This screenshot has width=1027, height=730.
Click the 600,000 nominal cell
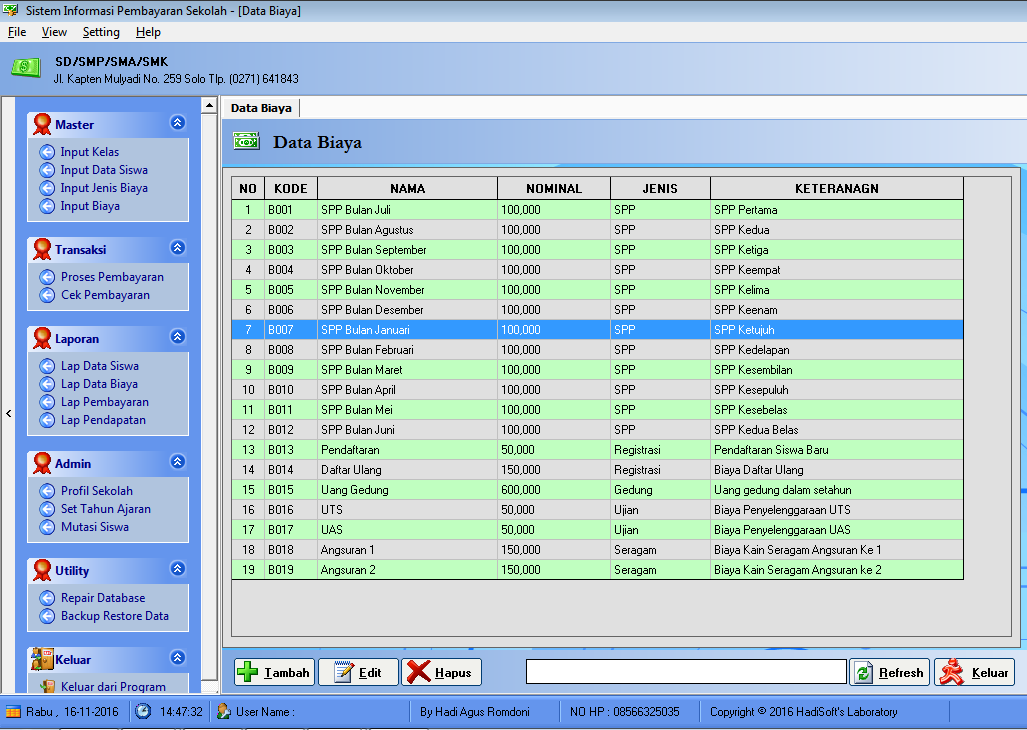[x=554, y=490]
